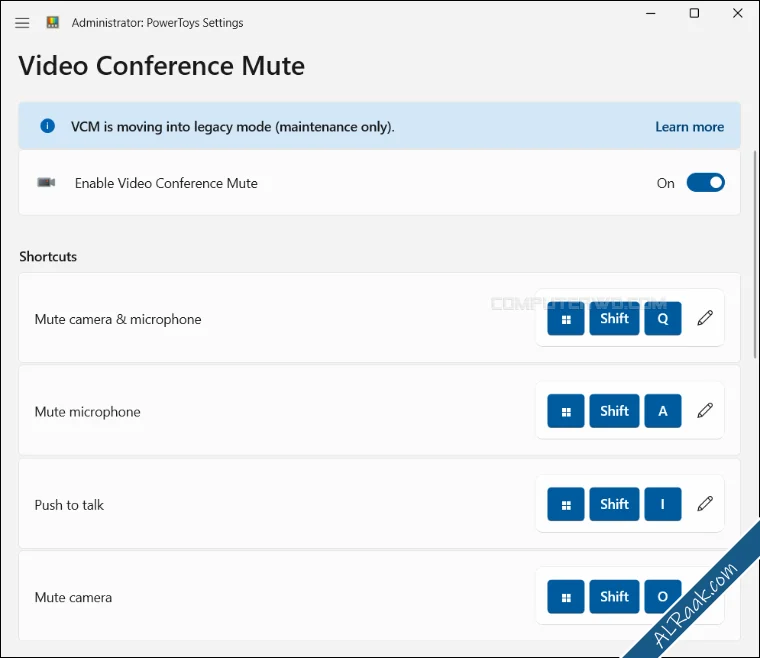
Task: Click the VCM legacy mode message text
Action: pos(233,126)
